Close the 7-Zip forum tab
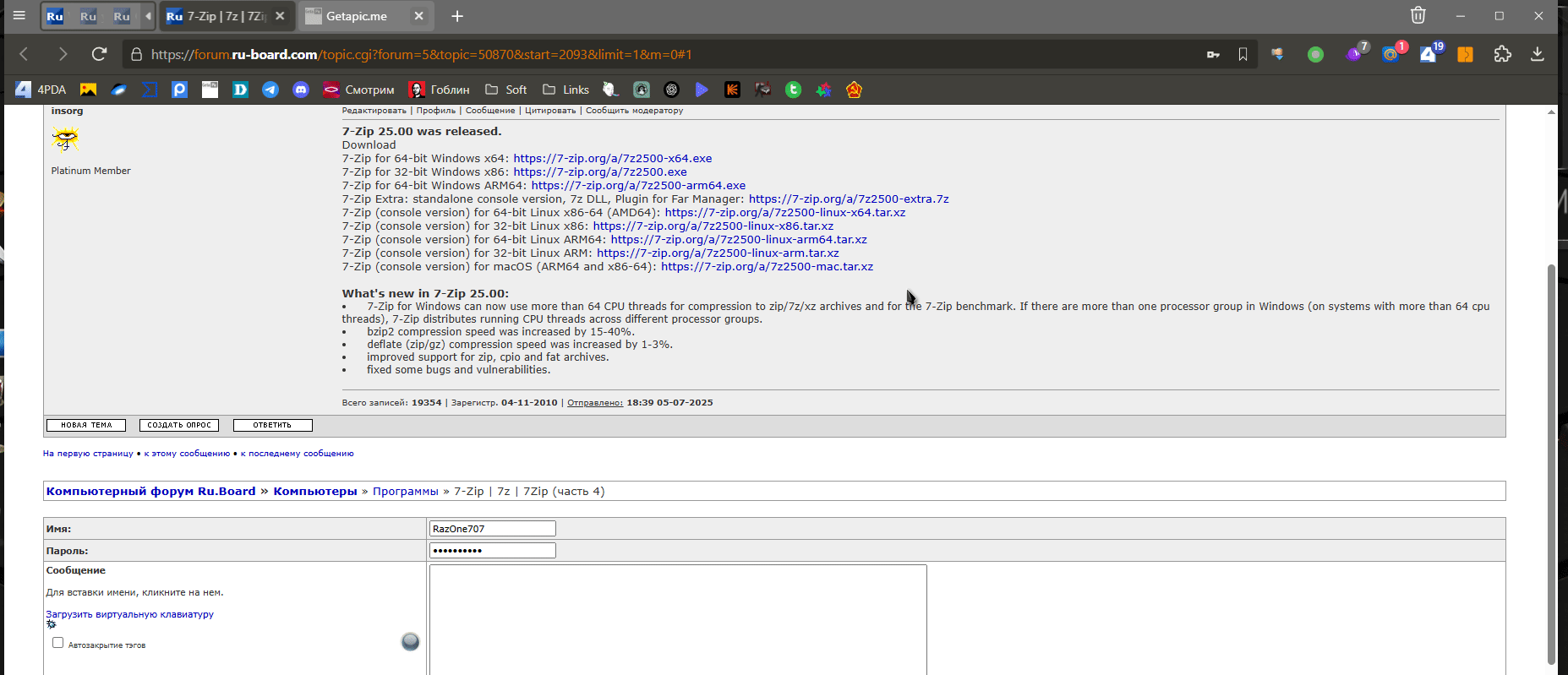This screenshot has height=675, width=1568. tap(280, 16)
